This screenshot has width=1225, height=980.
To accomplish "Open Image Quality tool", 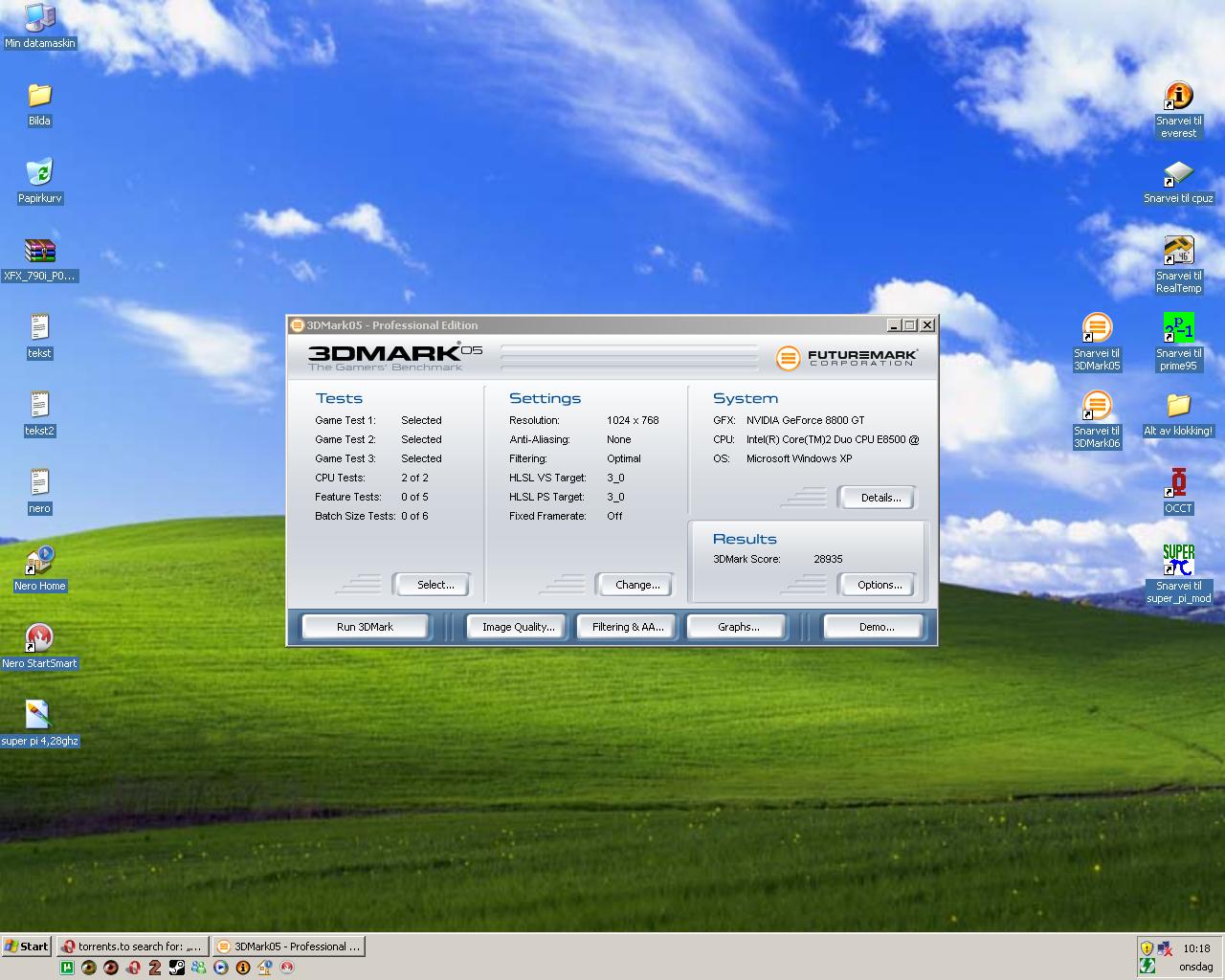I will click(518, 627).
